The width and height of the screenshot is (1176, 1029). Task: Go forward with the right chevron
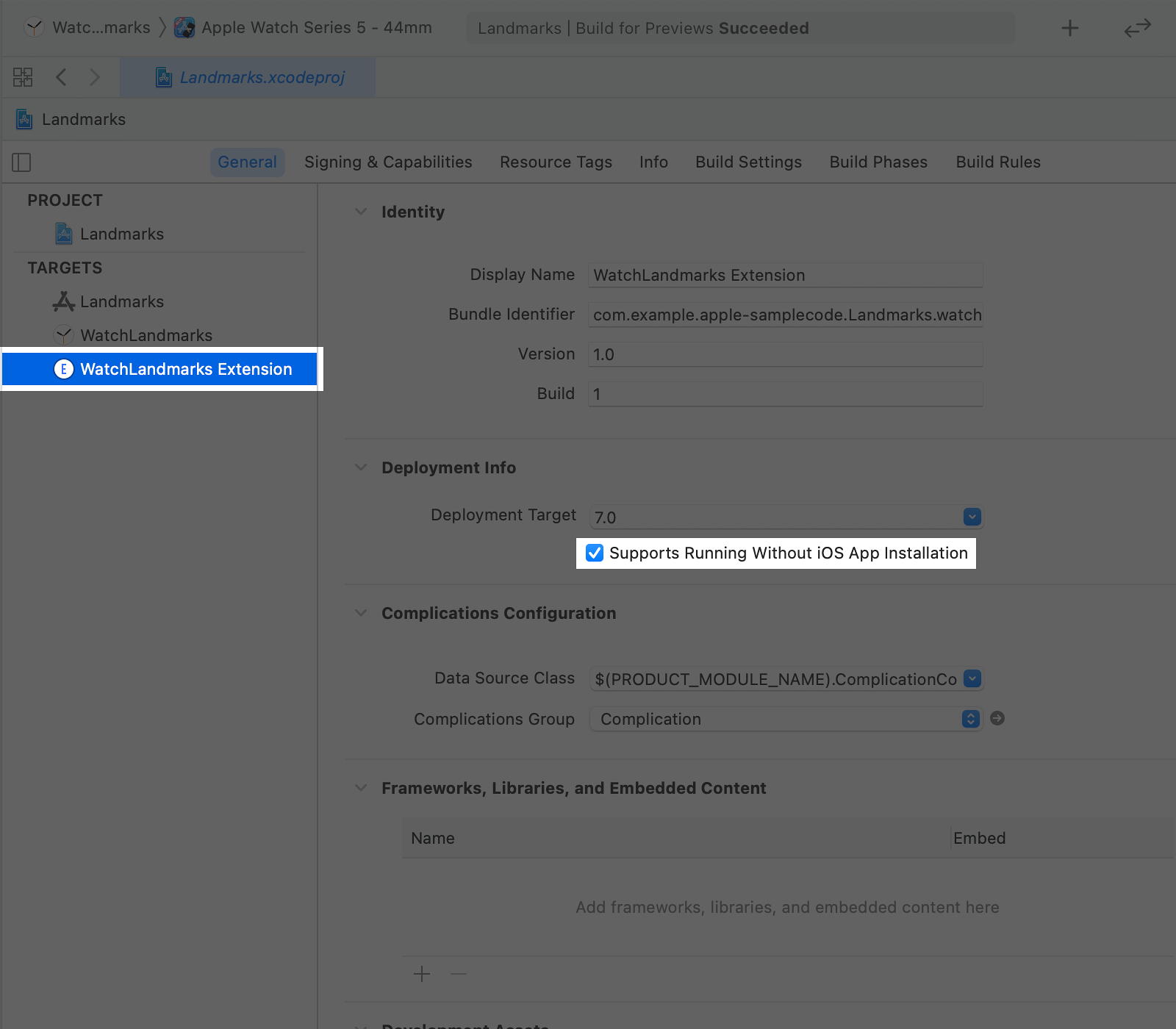point(94,77)
